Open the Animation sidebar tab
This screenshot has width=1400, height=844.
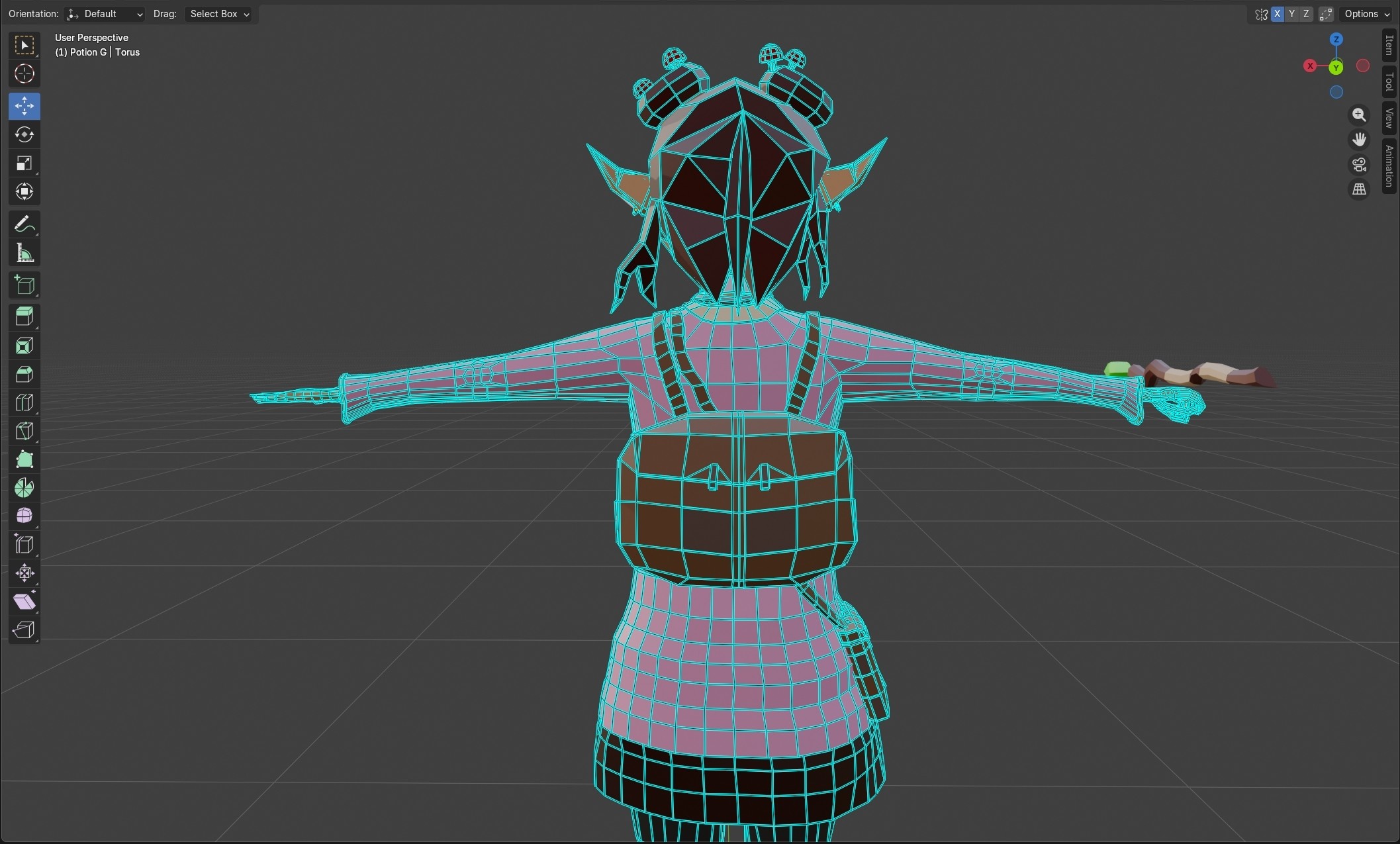pyautogui.click(x=1389, y=165)
